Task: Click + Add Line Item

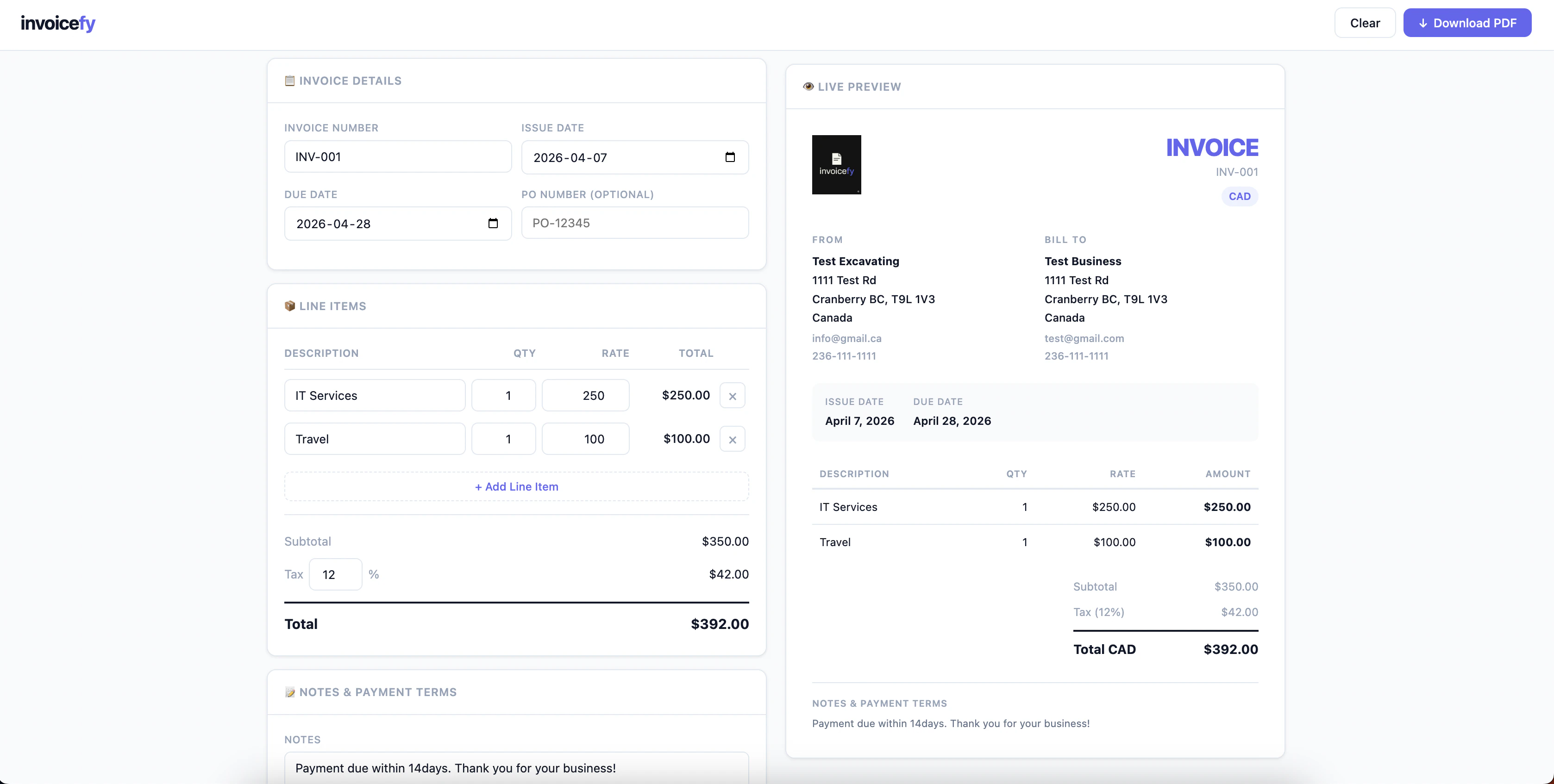Action: [x=516, y=487]
